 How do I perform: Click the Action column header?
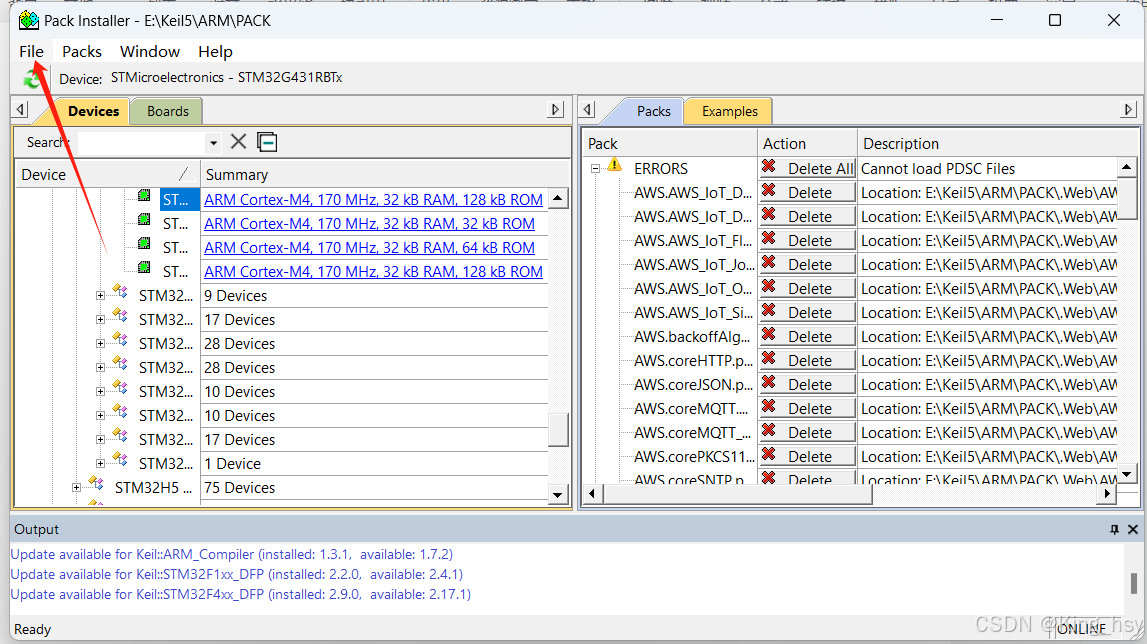click(x=807, y=143)
